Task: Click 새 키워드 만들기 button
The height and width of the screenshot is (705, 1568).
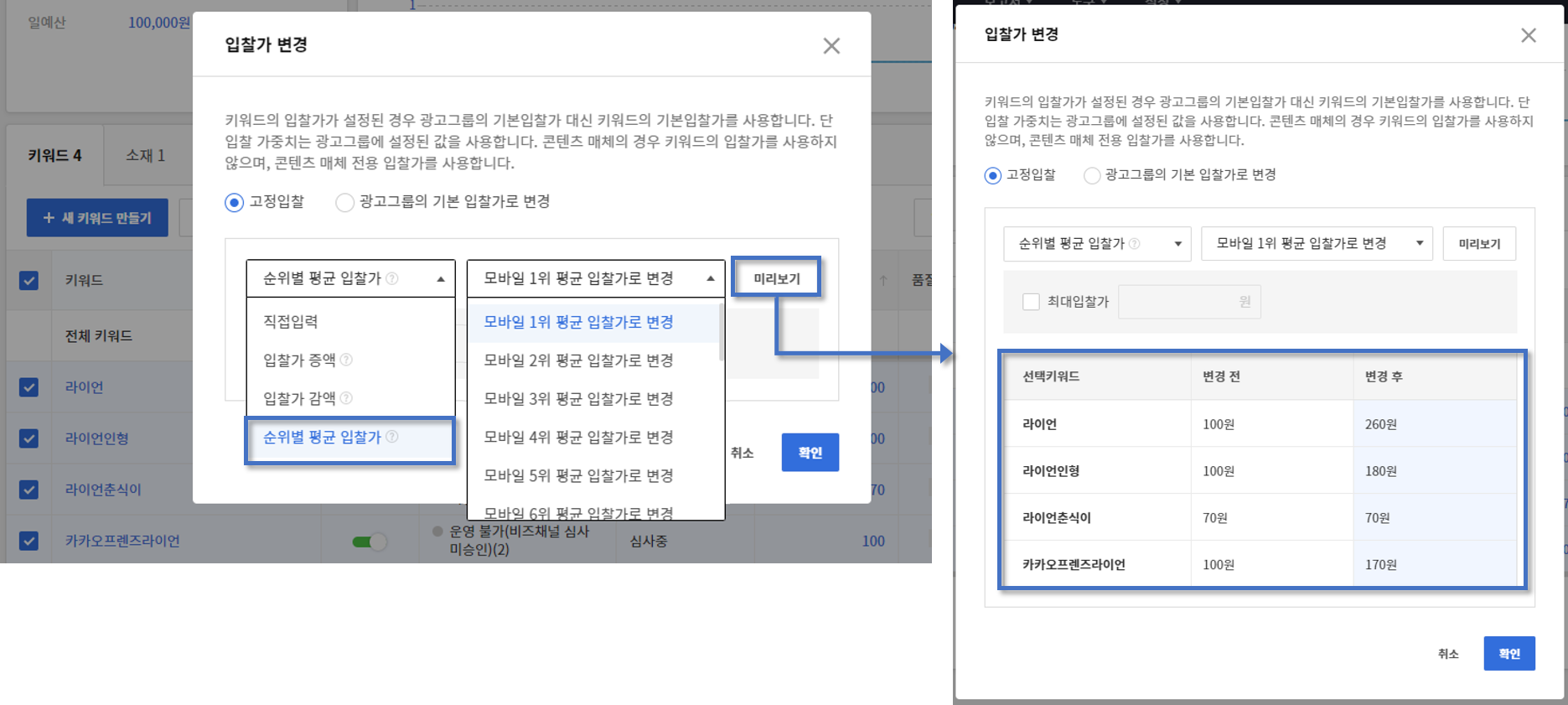Action: click(97, 218)
